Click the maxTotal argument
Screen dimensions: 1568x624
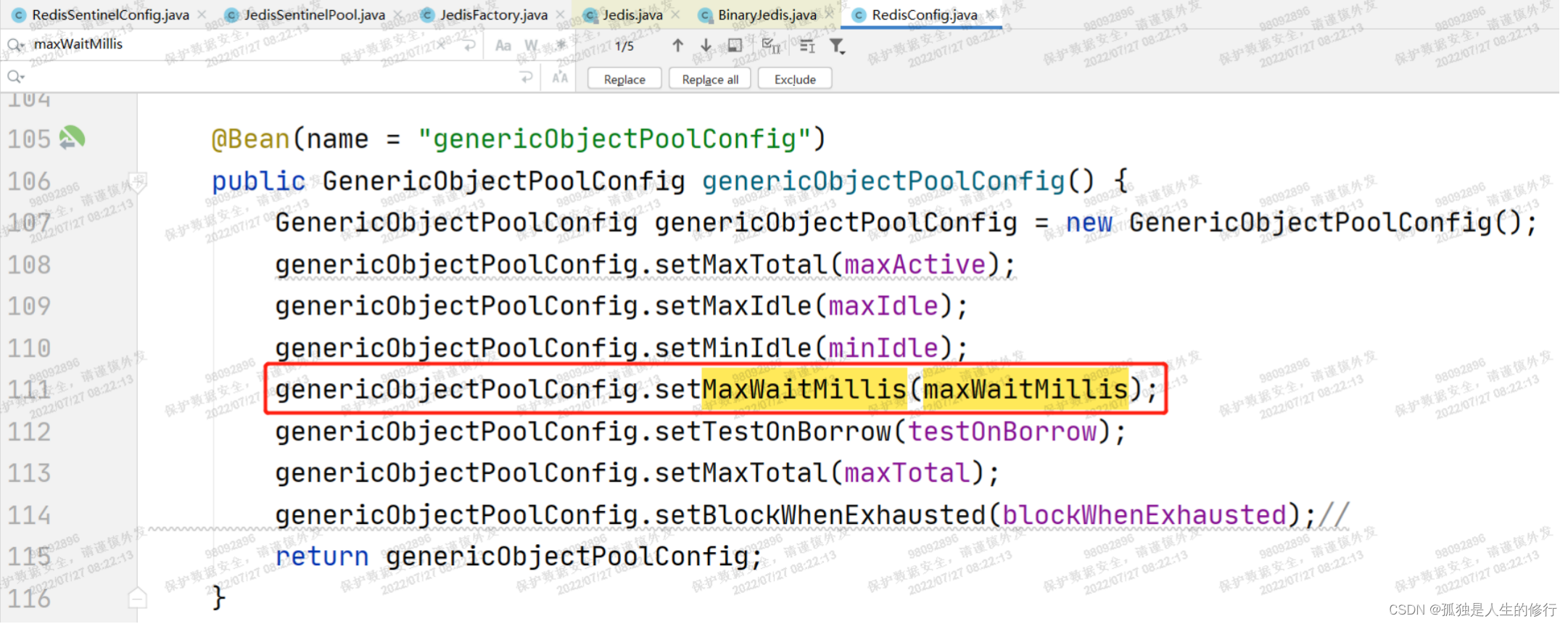tap(907, 473)
